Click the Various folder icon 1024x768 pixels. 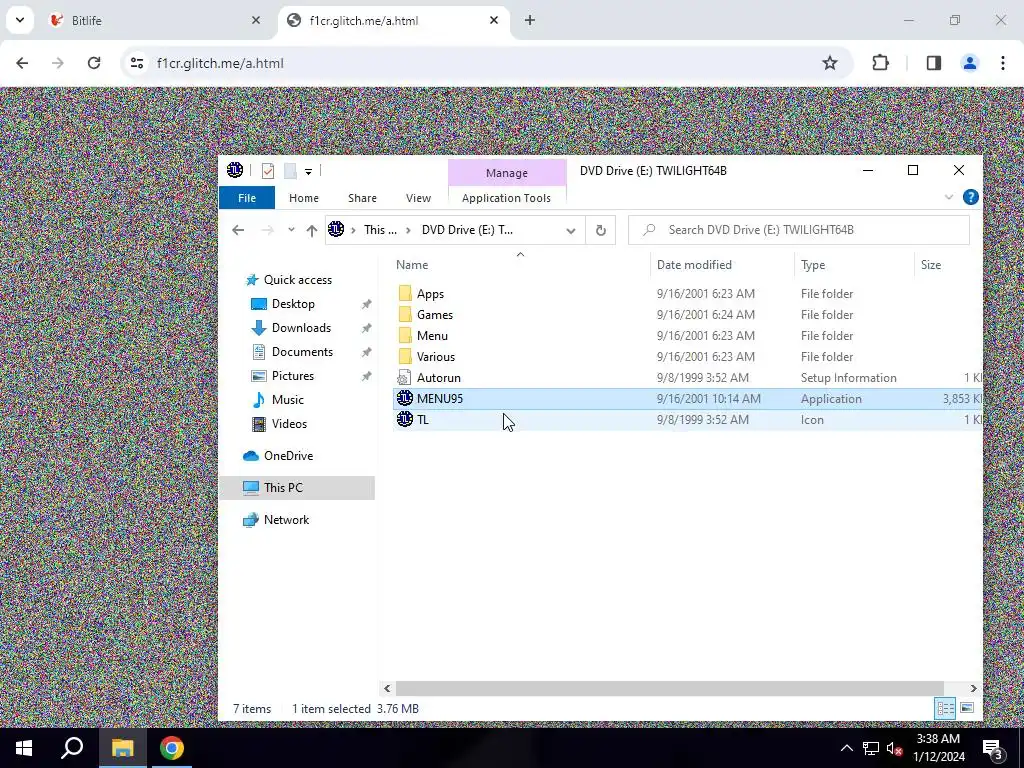click(405, 356)
